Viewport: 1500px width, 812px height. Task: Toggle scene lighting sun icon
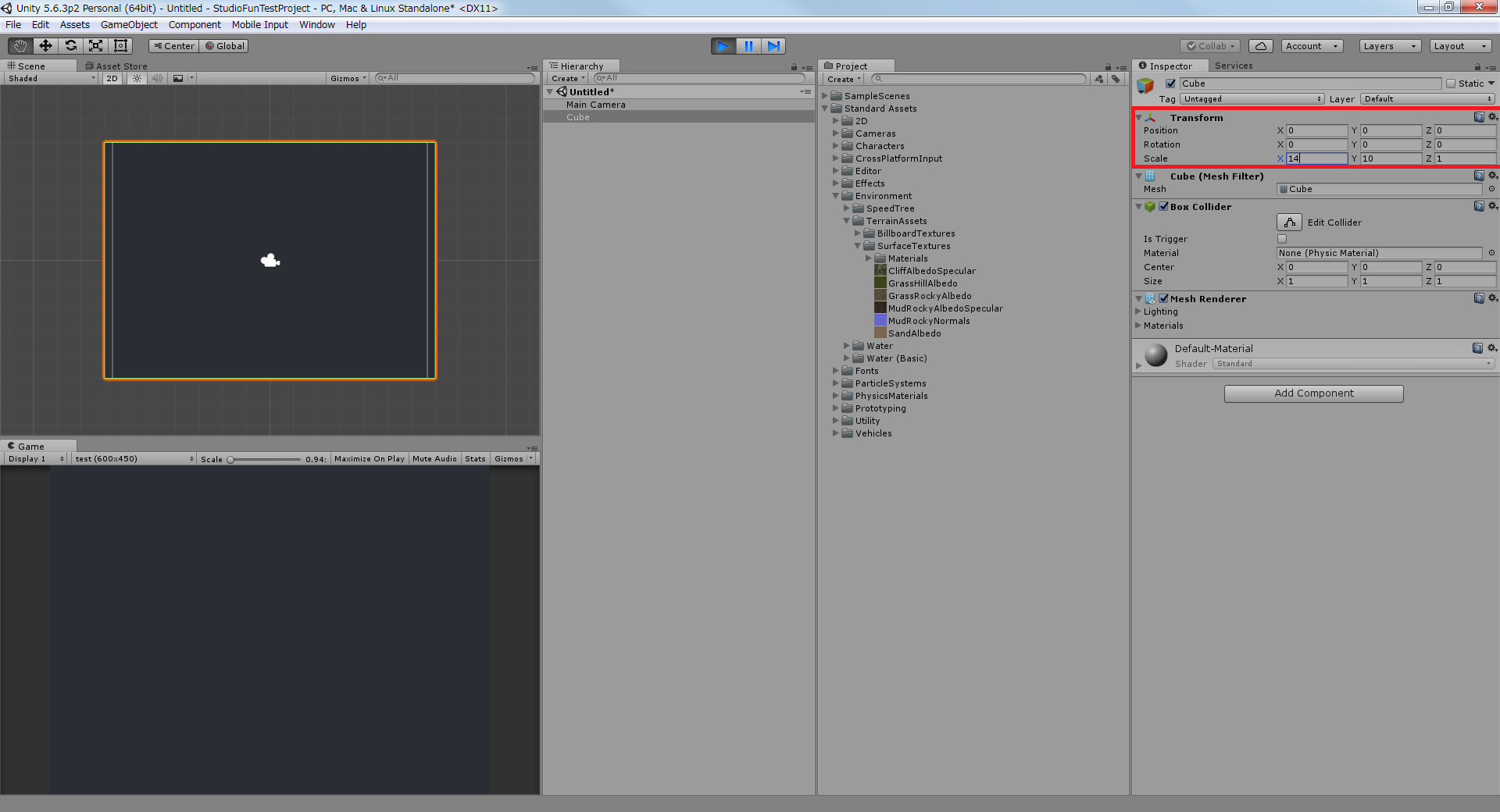137,78
